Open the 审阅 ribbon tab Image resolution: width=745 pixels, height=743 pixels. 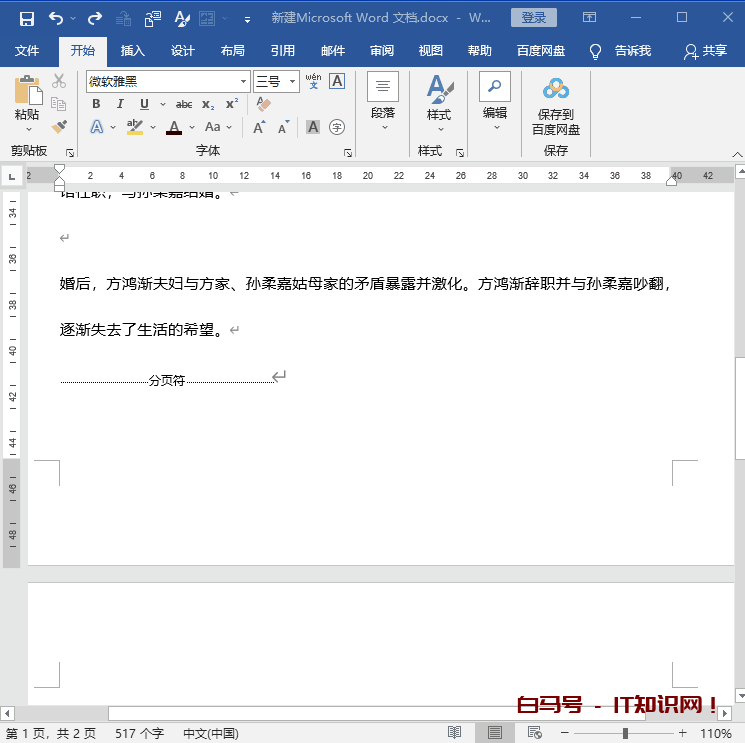(381, 51)
